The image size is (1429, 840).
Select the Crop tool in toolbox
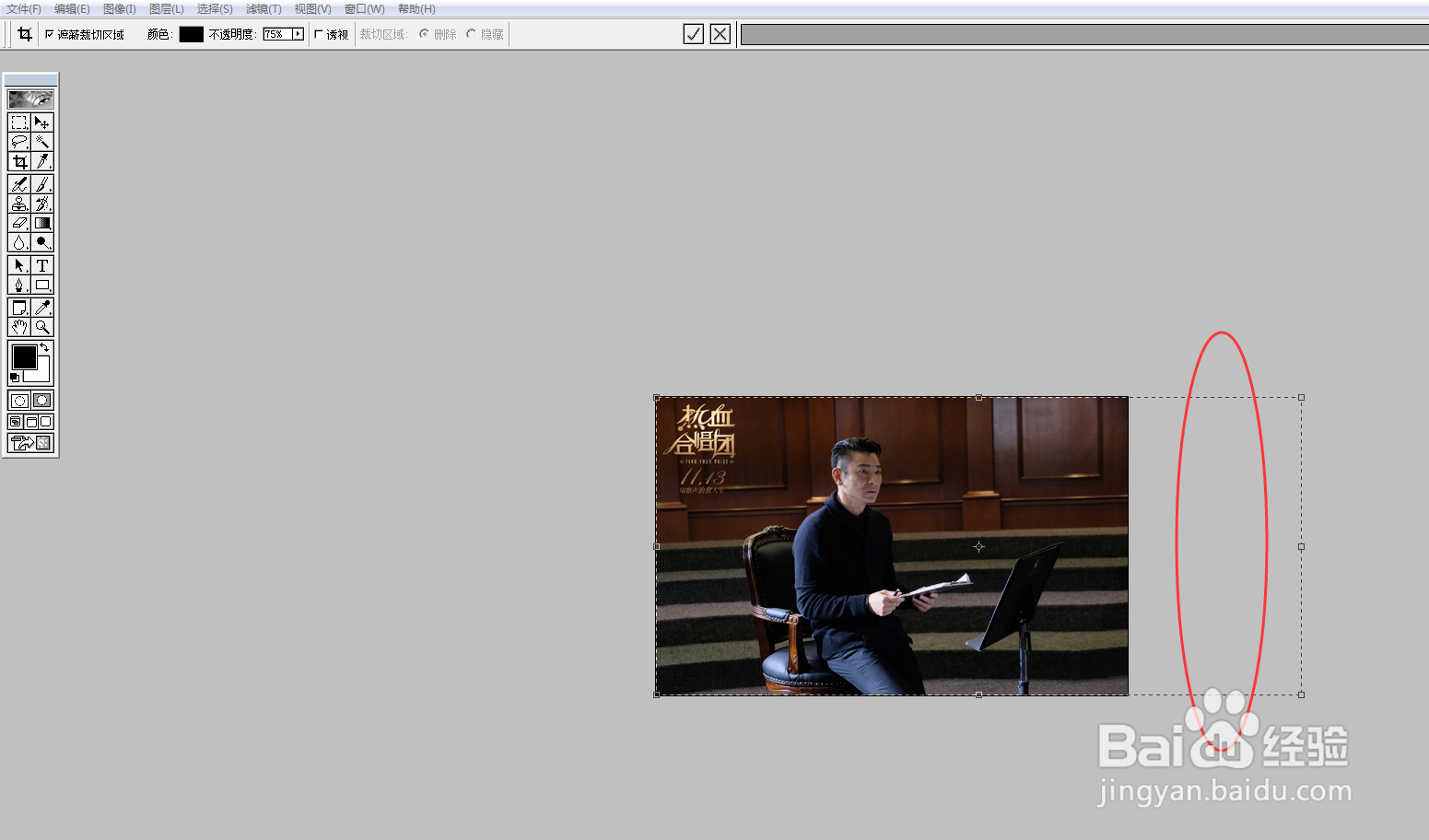[19, 161]
